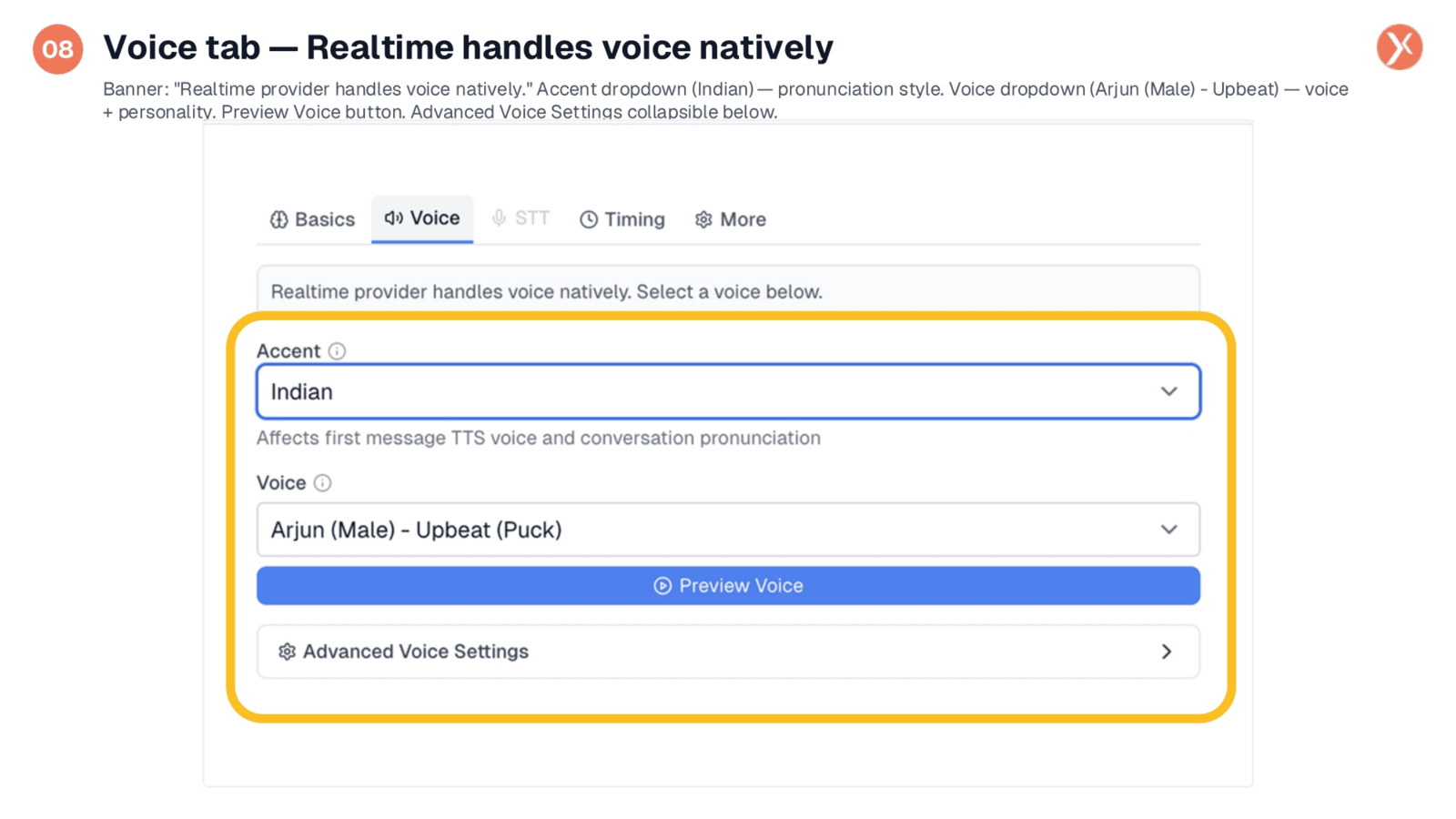1456x819 pixels.
Task: Open the Arjun (Male) - Upbeat (Puck) dropdown
Action: [x=728, y=530]
